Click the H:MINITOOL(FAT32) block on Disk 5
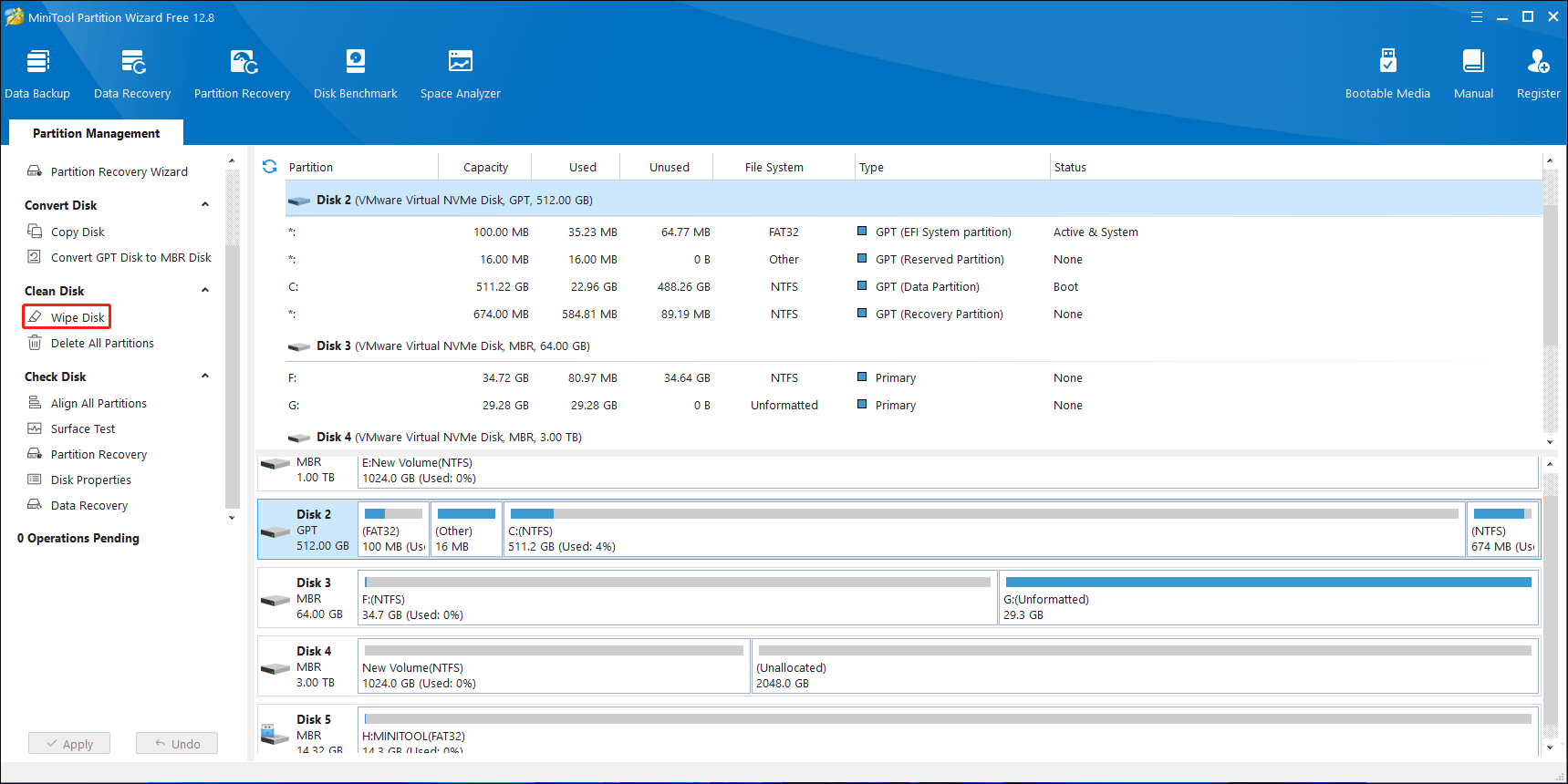The height and width of the screenshot is (784, 1568). point(949,731)
